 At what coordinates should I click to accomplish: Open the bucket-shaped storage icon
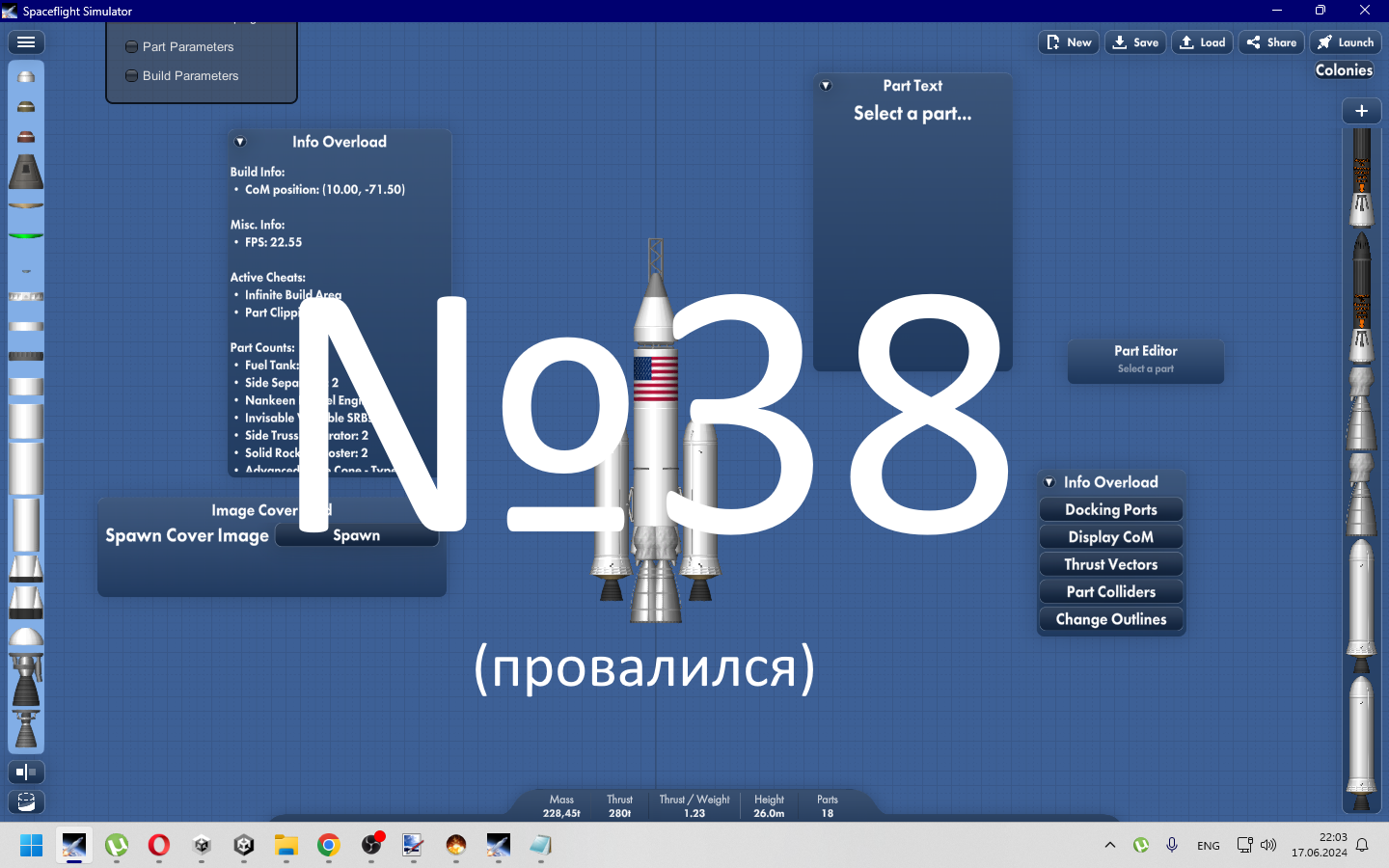pos(26,801)
